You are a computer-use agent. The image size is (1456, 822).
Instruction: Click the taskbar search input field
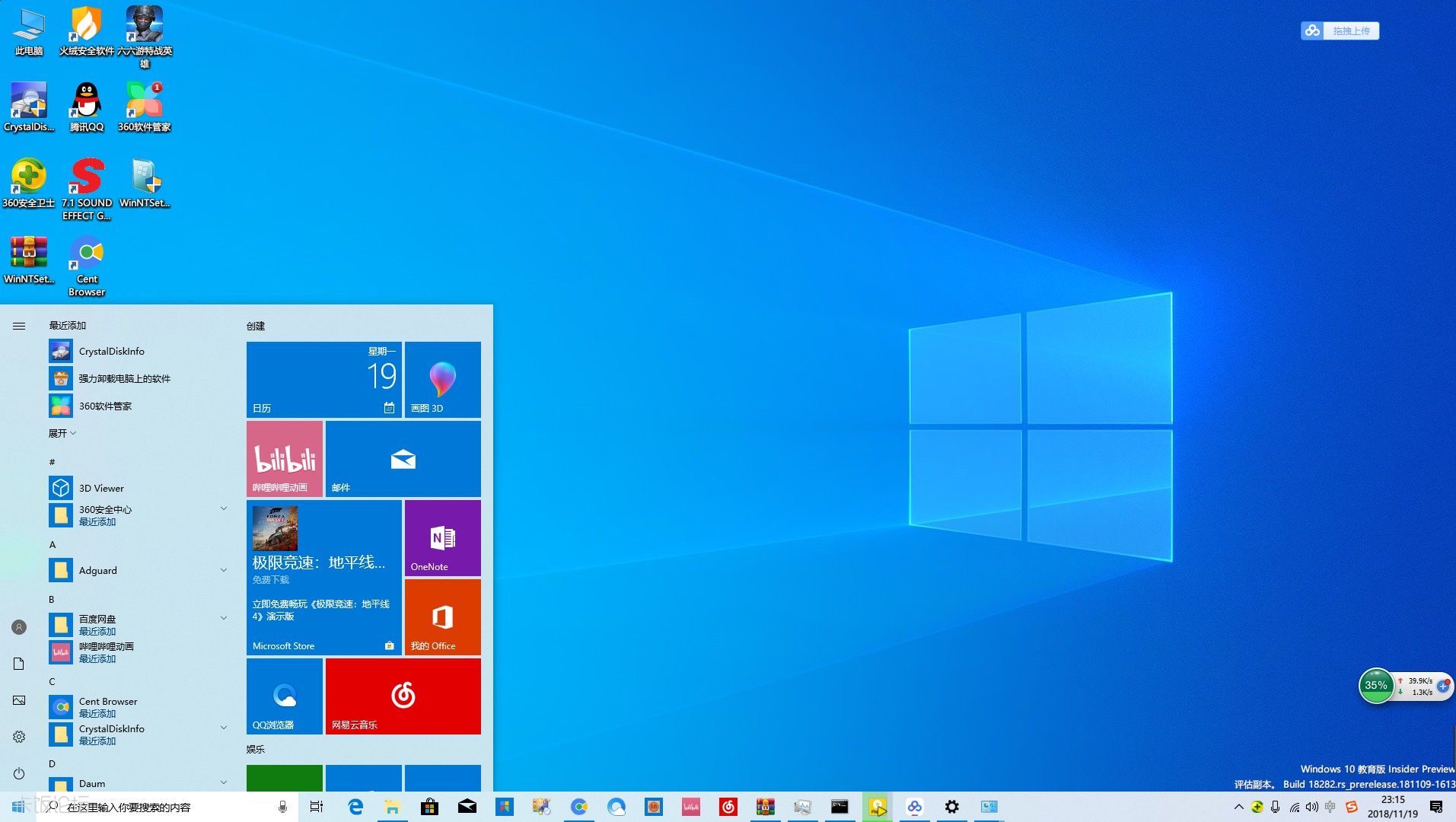(x=167, y=807)
